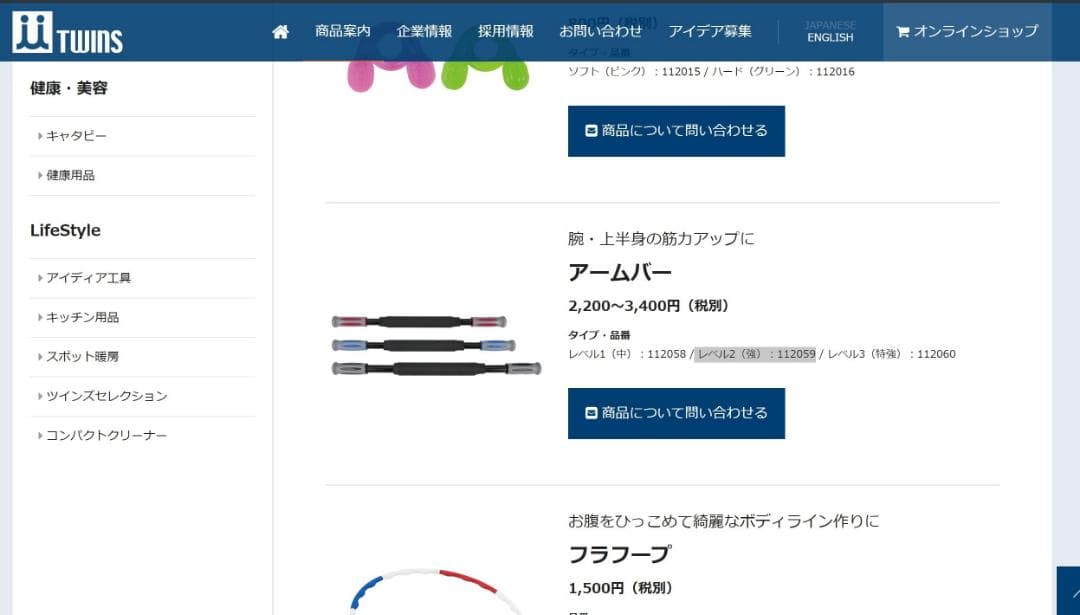Click the scroll-to-top arrow button

(x=1069, y=591)
